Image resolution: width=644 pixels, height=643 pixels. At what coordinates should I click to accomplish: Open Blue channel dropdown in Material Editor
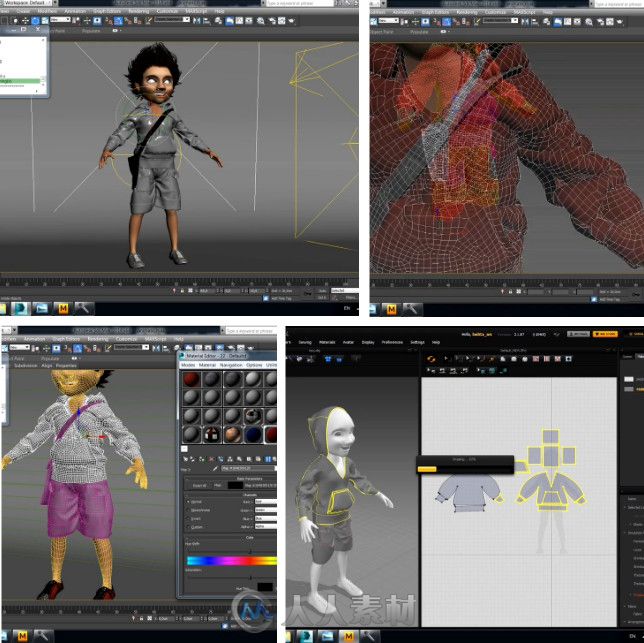click(266, 519)
